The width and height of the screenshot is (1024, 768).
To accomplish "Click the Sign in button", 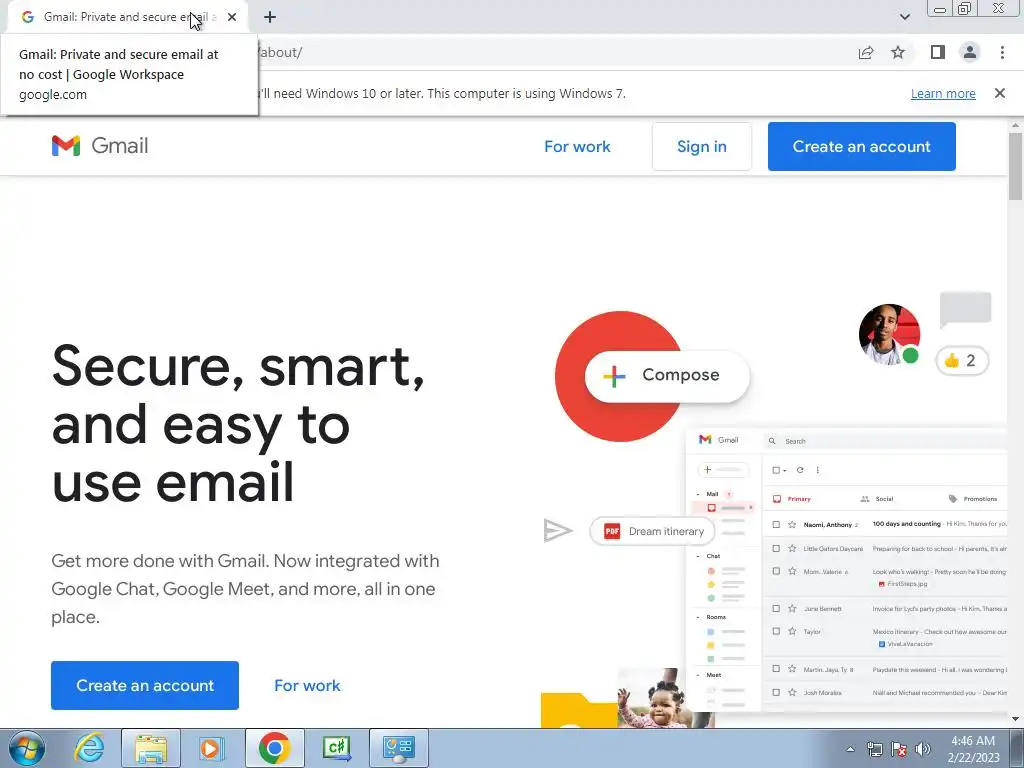I will (701, 146).
